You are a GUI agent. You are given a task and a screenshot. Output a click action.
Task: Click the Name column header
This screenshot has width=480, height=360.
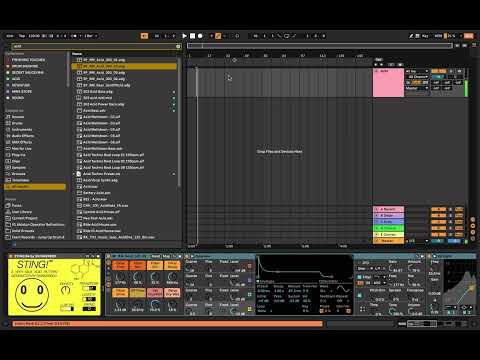77,54
